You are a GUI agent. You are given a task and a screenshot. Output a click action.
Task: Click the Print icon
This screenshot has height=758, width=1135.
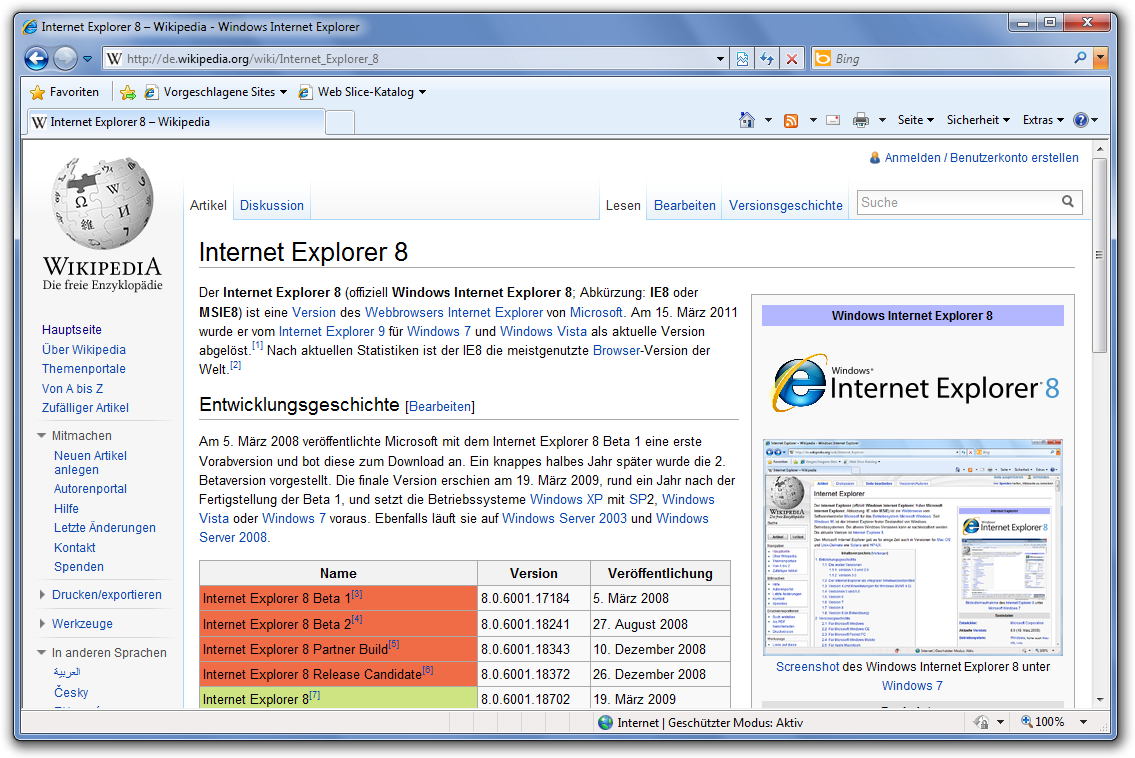click(x=861, y=120)
